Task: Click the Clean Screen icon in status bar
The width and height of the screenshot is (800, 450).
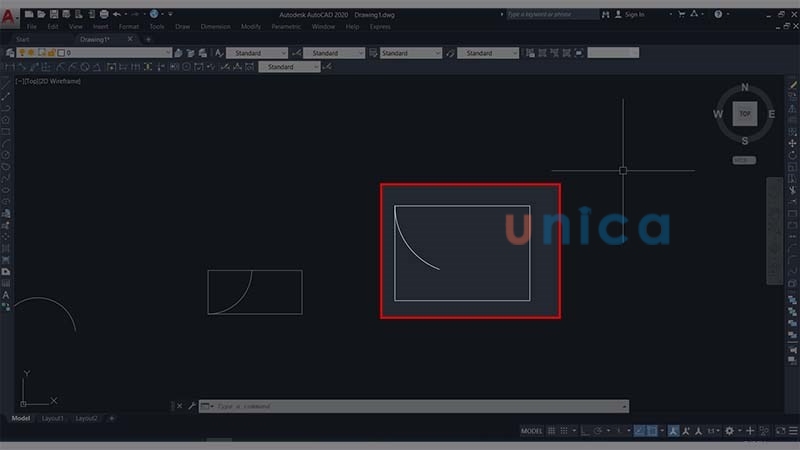Action: click(781, 431)
